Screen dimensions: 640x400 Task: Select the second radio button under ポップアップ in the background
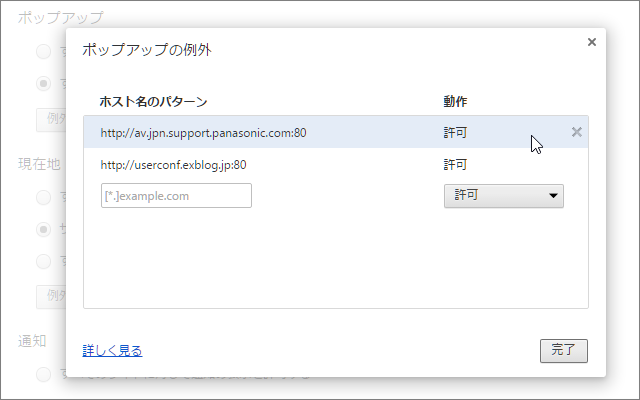click(44, 83)
